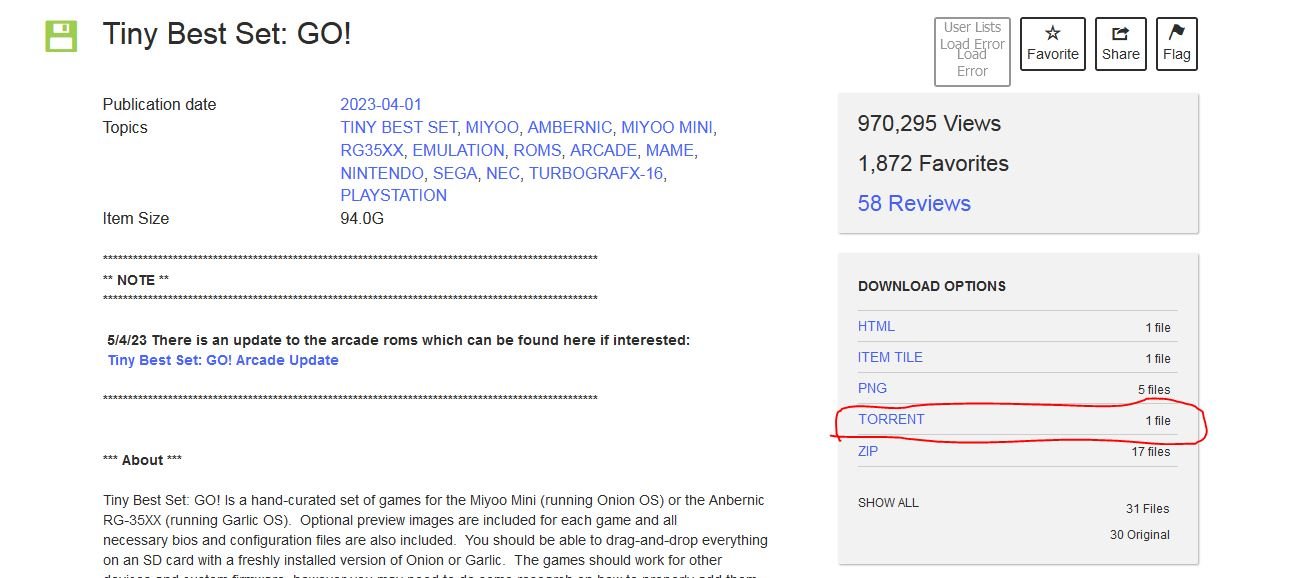Open the RG35XX topic
The width and height of the screenshot is (1306, 578).
click(372, 150)
